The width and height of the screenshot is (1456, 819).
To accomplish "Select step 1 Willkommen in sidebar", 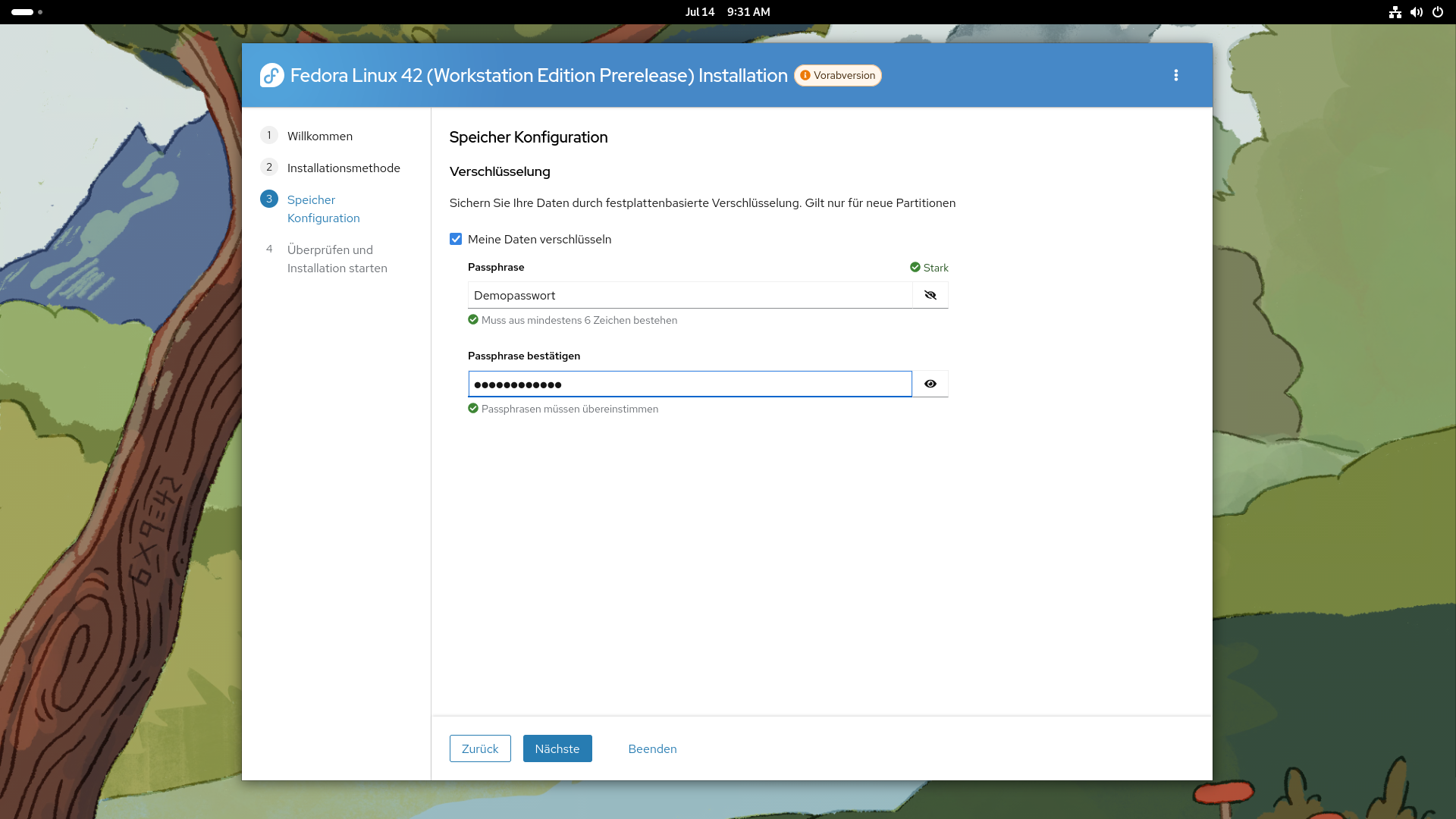I will (x=319, y=136).
